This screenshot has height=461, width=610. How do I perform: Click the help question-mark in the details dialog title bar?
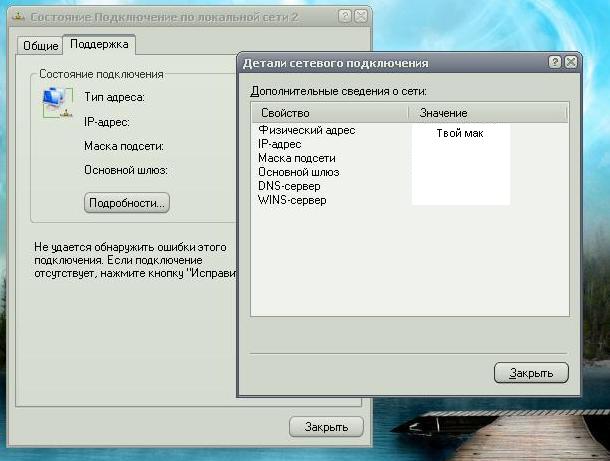click(x=555, y=62)
